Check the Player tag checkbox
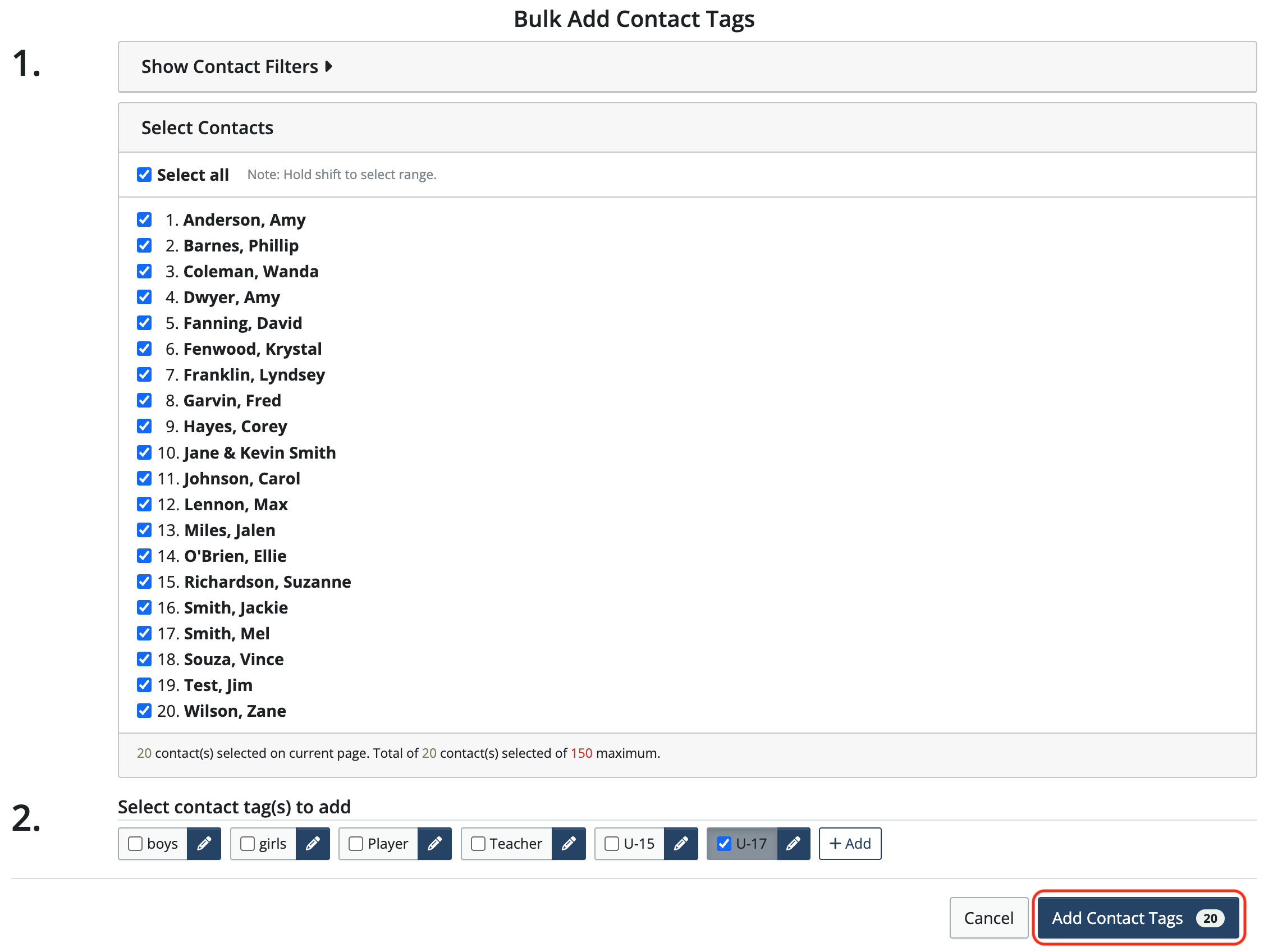The width and height of the screenshot is (1273, 952). point(356,844)
